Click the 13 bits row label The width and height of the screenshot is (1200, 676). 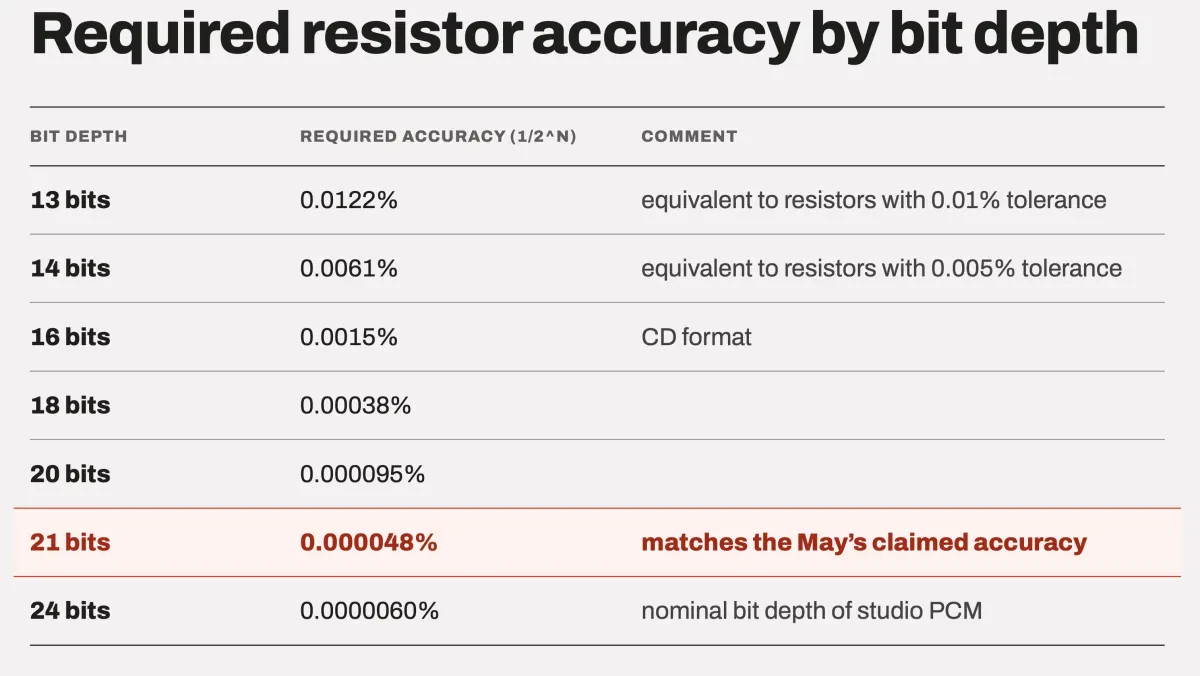coord(70,200)
